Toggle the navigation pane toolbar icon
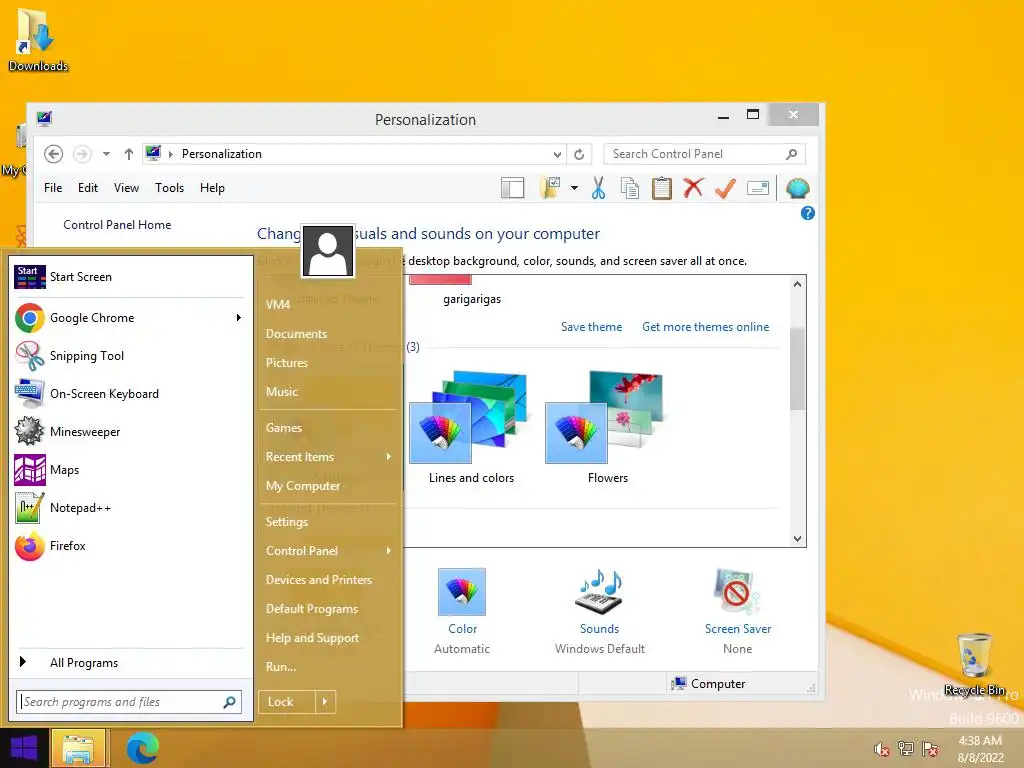Screen dimensions: 1024x768 (513, 188)
